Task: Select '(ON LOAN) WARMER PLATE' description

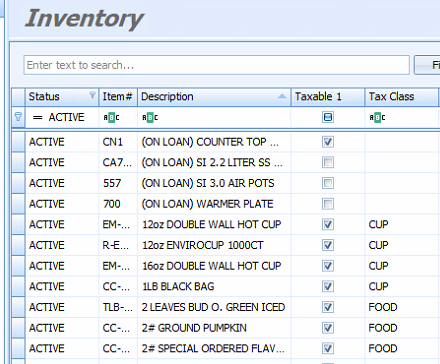Action: tap(207, 204)
